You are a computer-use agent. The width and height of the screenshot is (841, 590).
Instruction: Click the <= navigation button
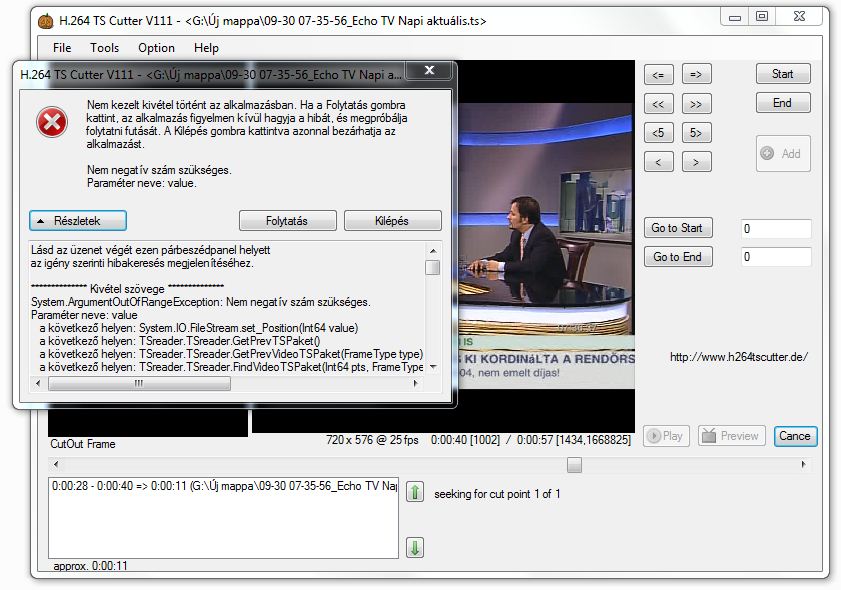tap(659, 74)
